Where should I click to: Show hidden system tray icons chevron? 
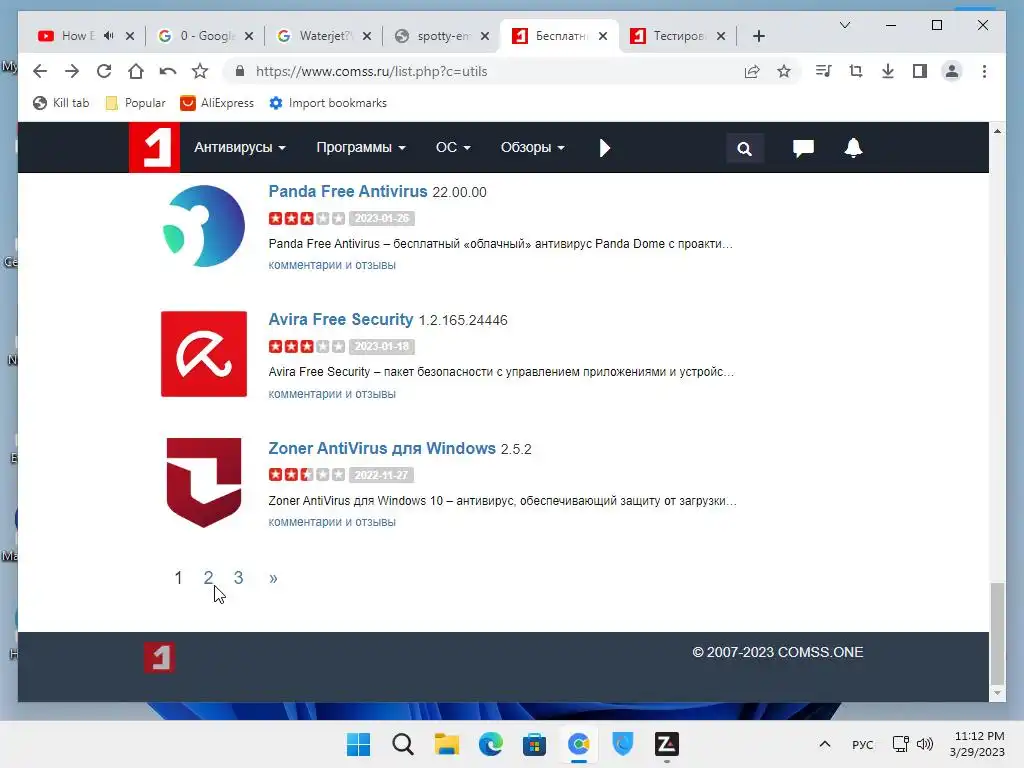(x=825, y=744)
